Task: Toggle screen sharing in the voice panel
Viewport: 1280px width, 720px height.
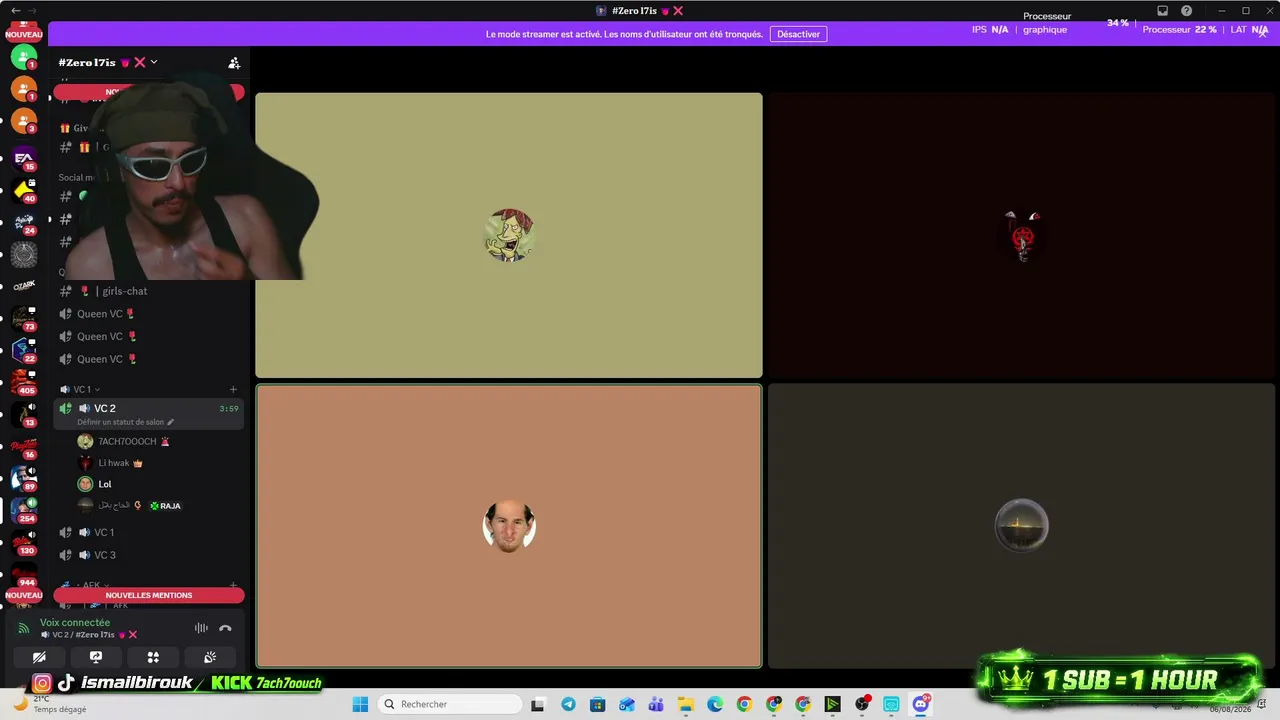Action: 96,657
